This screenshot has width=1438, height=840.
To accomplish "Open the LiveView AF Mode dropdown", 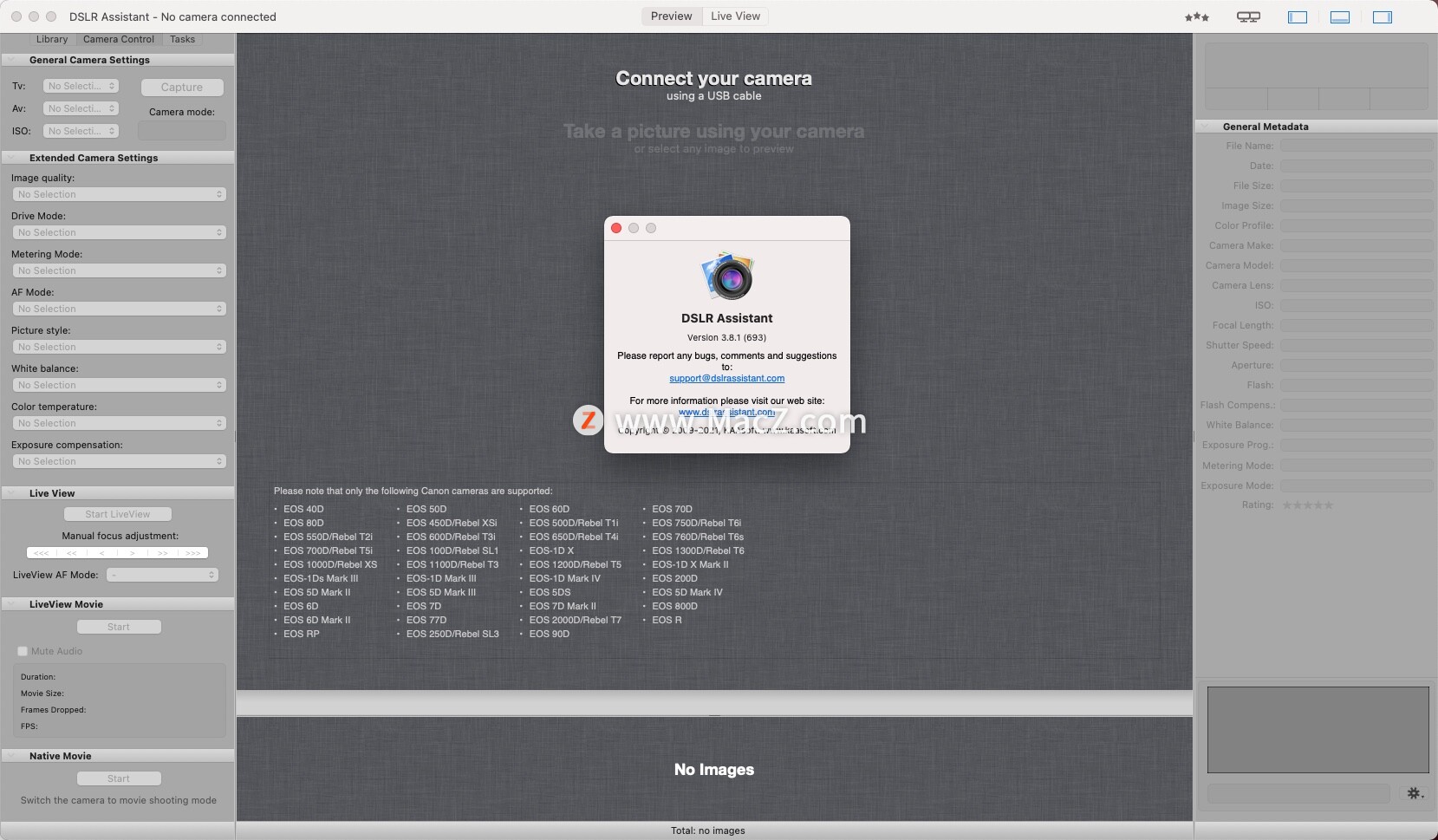I will 162,575.
